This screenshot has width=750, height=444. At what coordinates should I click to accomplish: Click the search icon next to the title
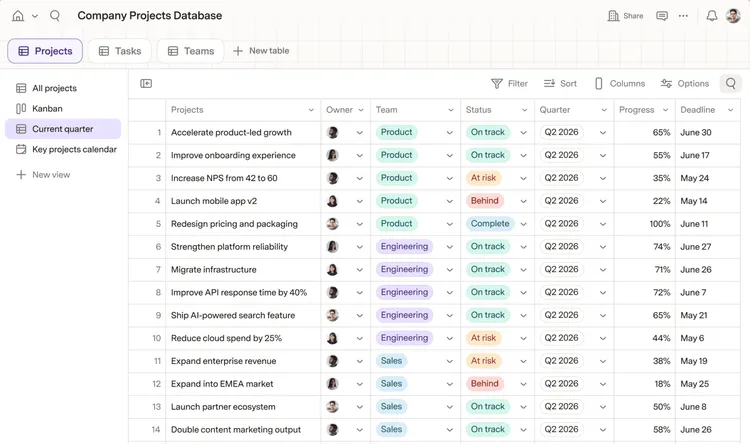[x=55, y=16]
